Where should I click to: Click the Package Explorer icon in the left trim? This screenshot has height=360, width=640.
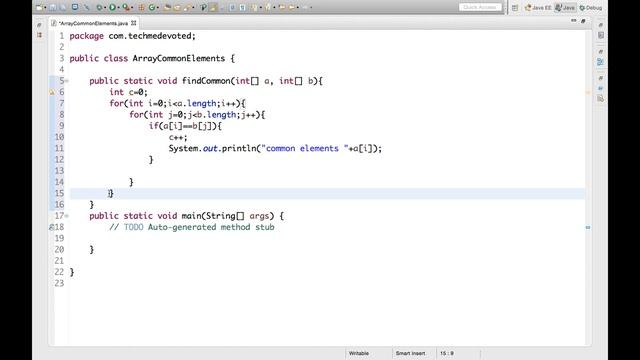tap(40, 35)
